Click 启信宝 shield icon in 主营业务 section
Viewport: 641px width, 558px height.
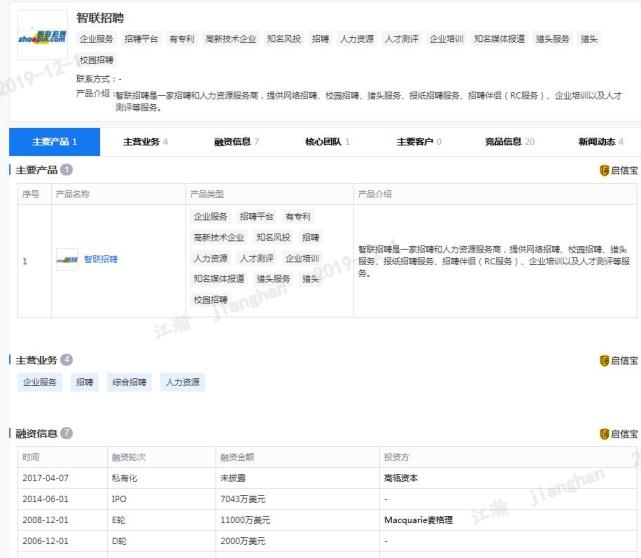click(x=604, y=361)
